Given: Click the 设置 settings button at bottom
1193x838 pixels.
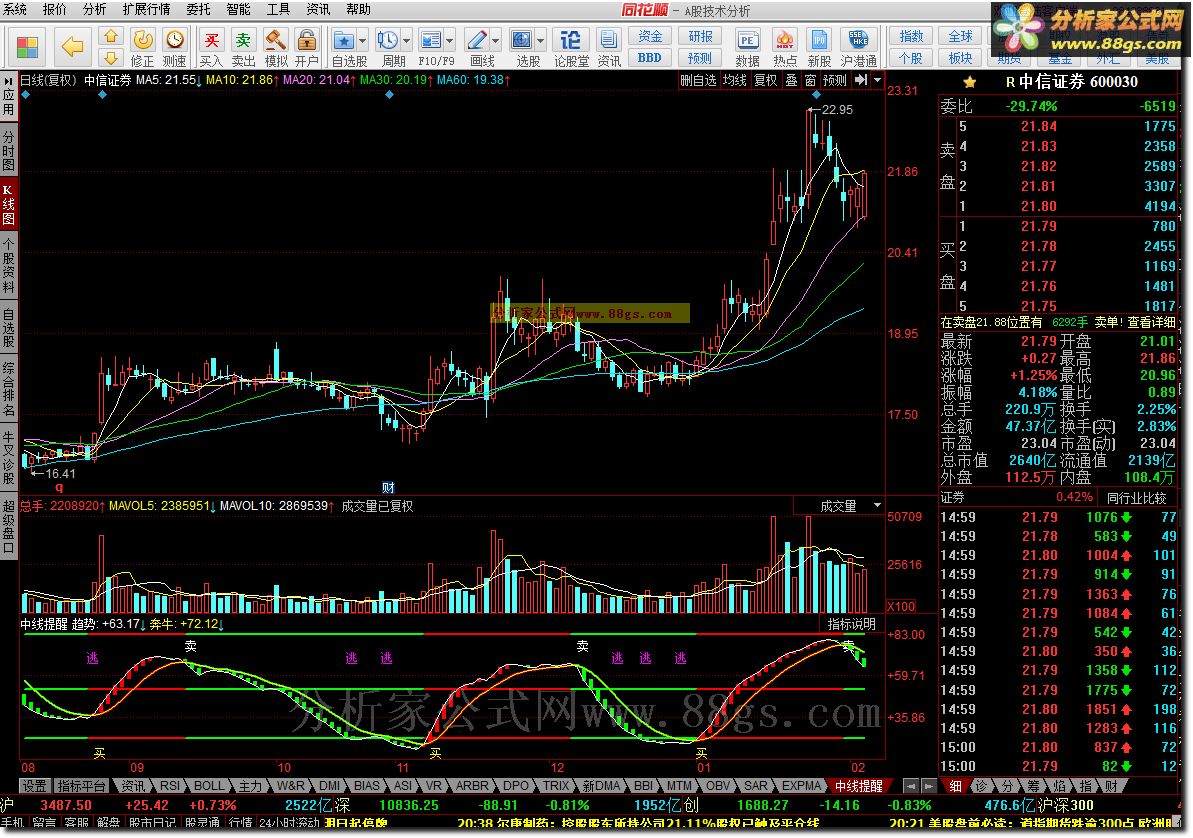Looking at the screenshot, I should 33,785.
